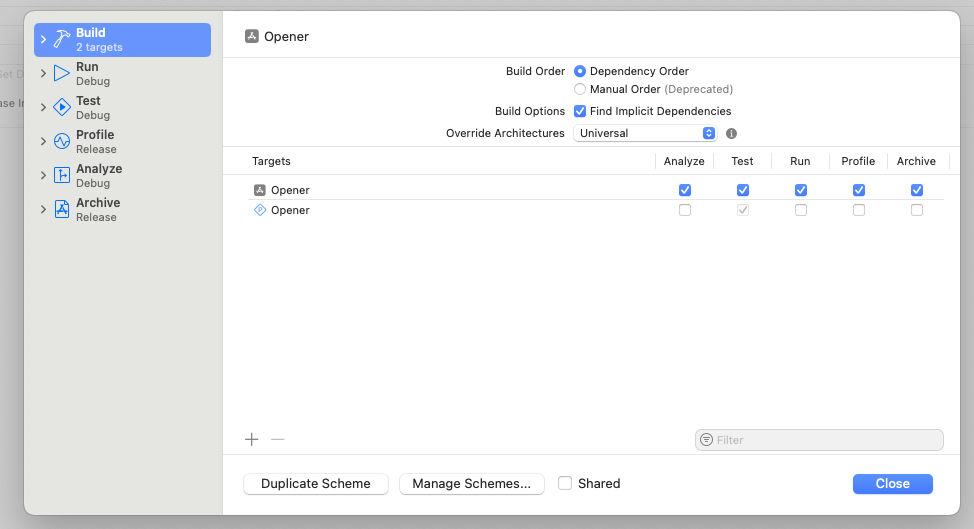The width and height of the screenshot is (974, 529).
Task: Open Override Architectures Universal dropdown
Action: pyautogui.click(x=646, y=133)
